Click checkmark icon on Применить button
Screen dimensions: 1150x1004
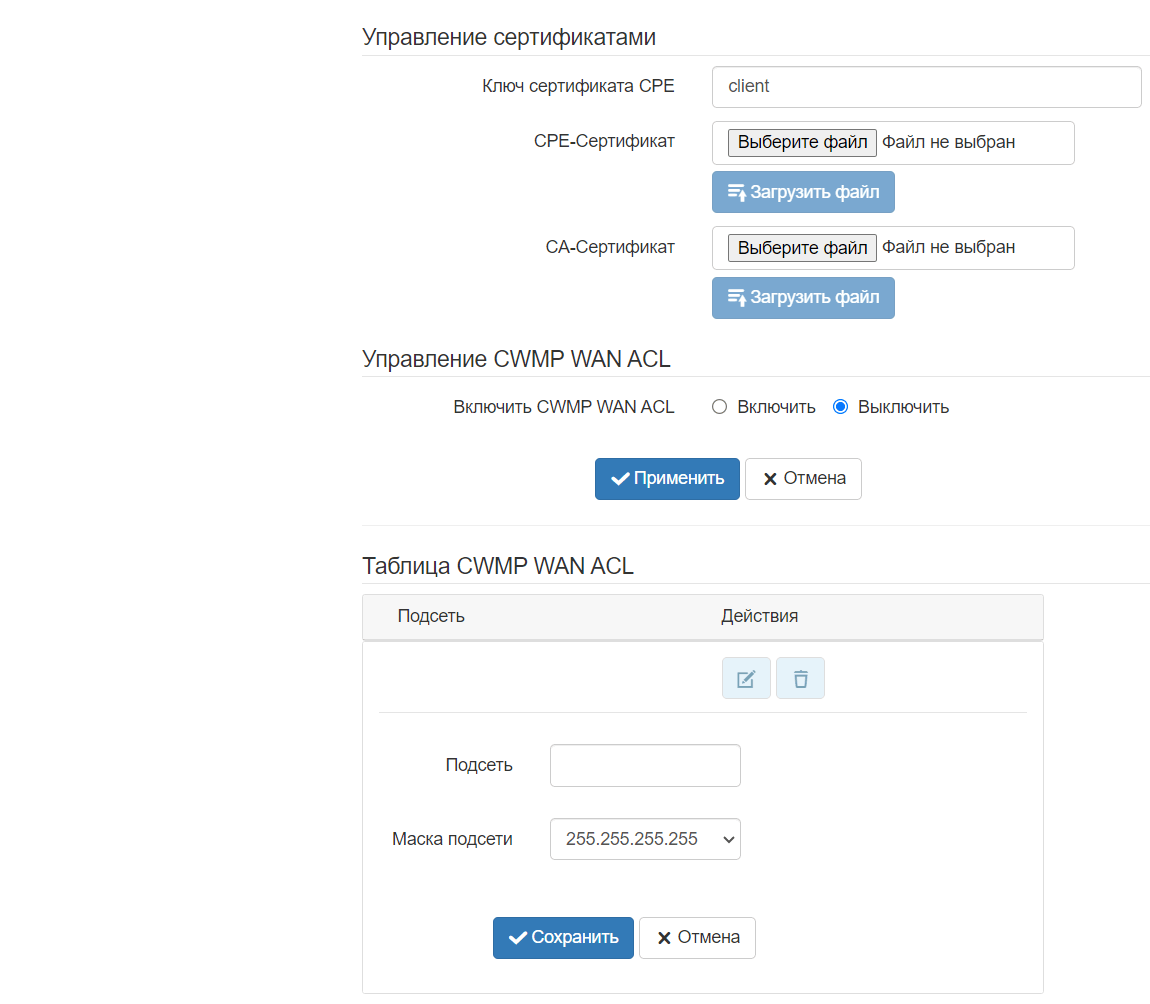[620, 479]
